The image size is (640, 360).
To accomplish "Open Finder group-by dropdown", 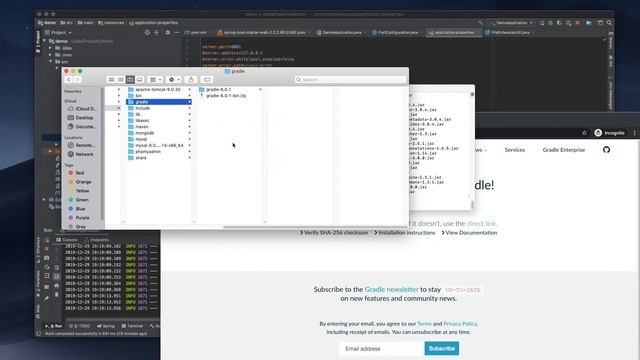I will click(x=156, y=80).
